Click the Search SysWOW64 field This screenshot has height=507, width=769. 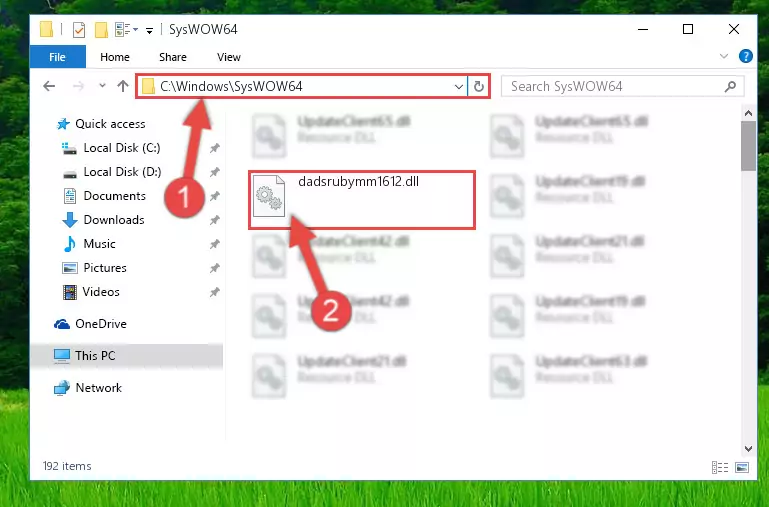tap(622, 86)
